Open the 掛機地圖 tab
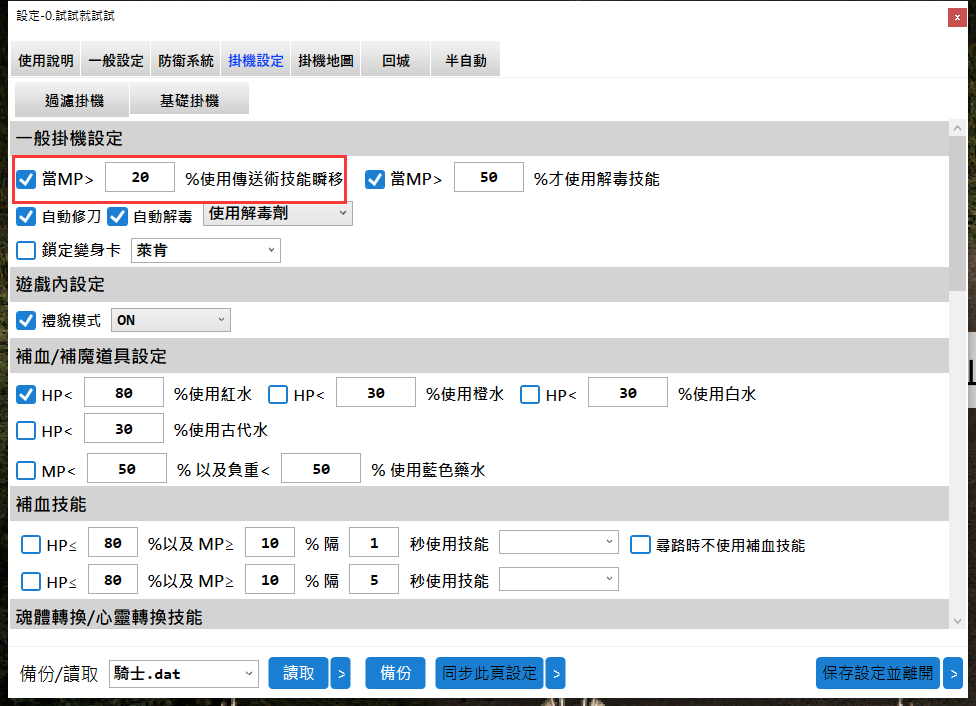 pyautogui.click(x=325, y=61)
